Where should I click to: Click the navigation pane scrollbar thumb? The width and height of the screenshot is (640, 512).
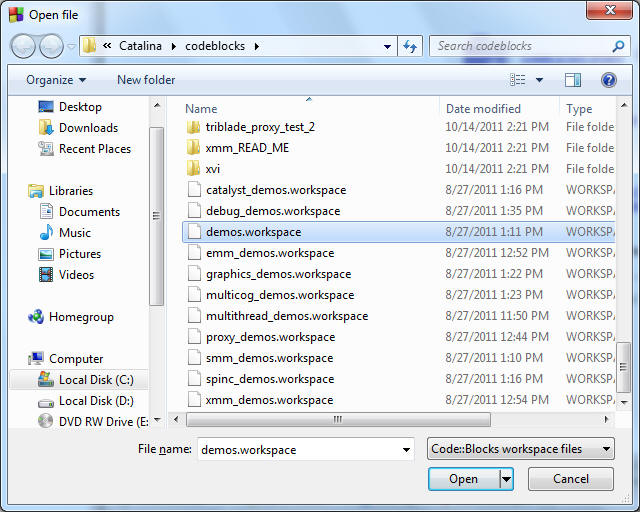point(156,216)
